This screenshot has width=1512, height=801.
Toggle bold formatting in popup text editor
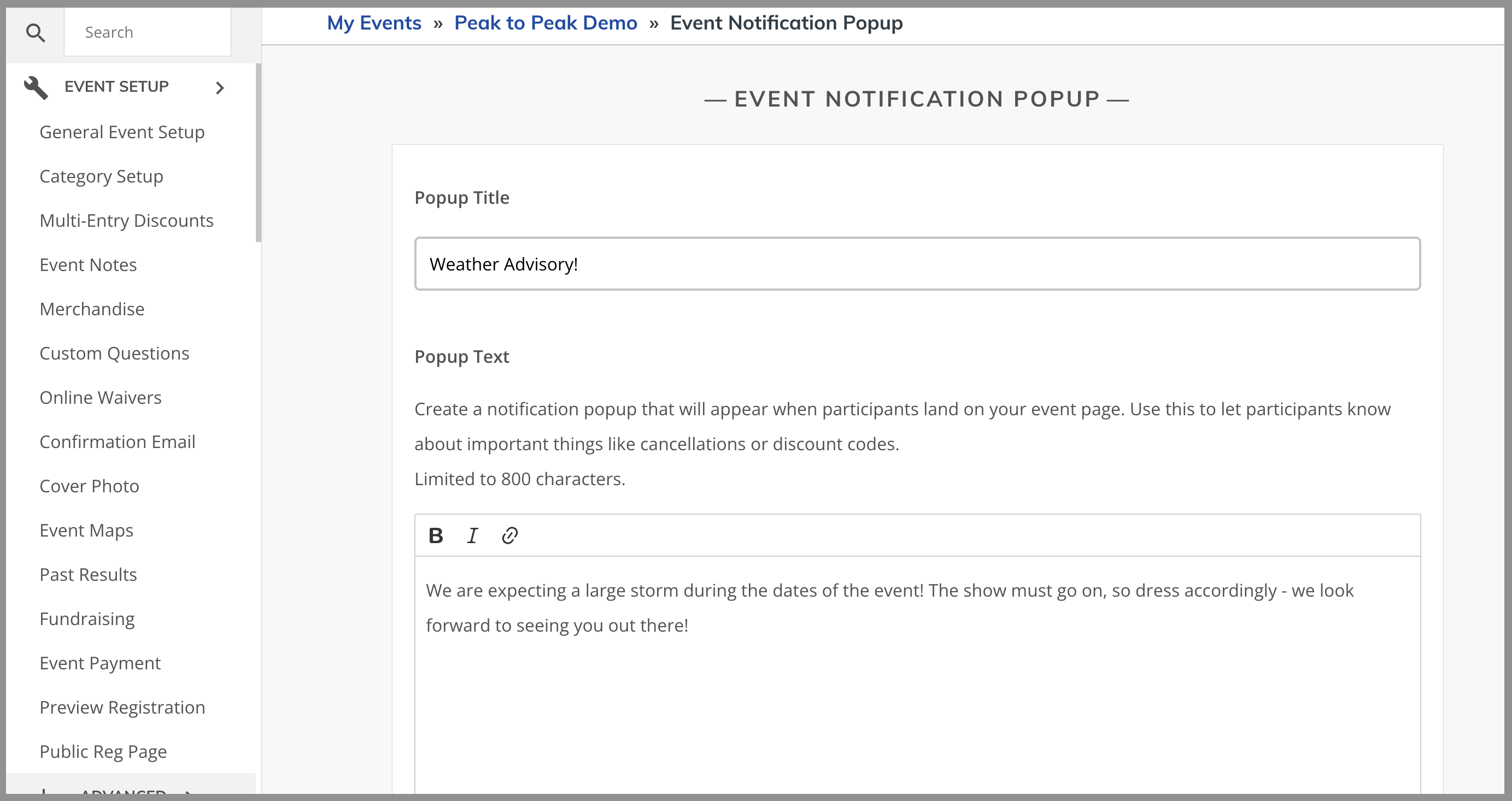pos(436,535)
